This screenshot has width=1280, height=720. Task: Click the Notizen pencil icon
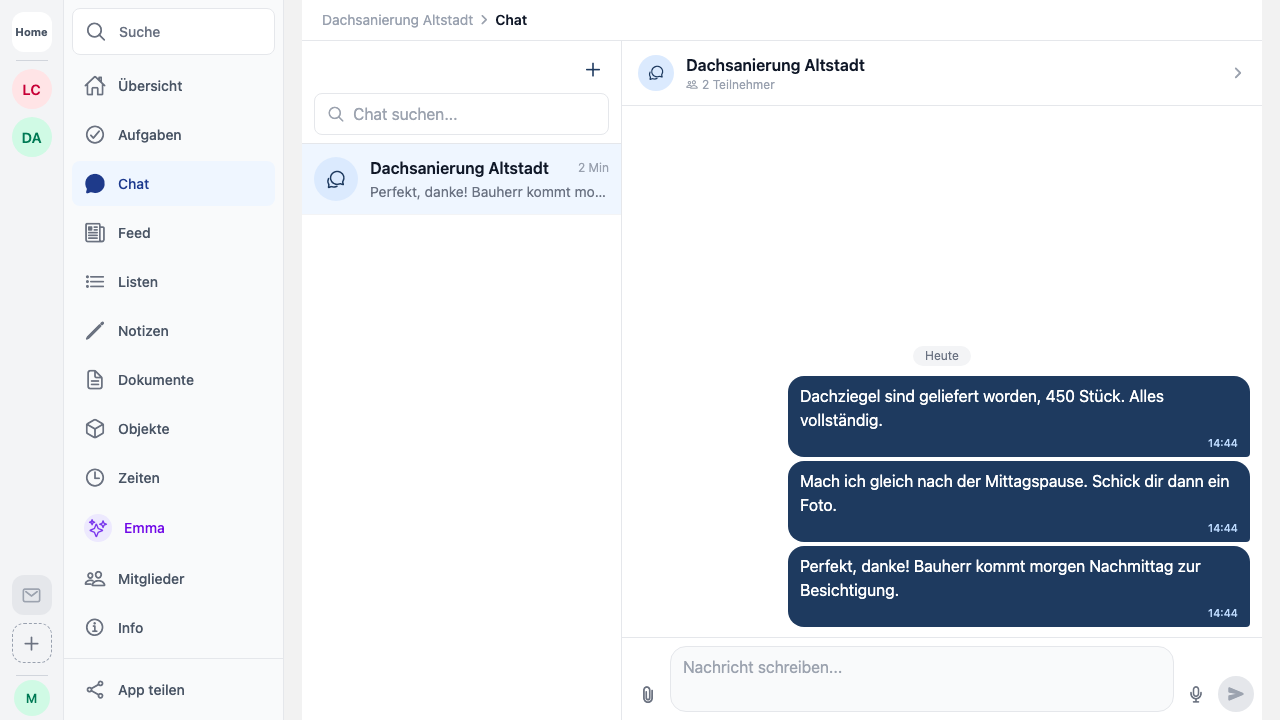point(95,331)
